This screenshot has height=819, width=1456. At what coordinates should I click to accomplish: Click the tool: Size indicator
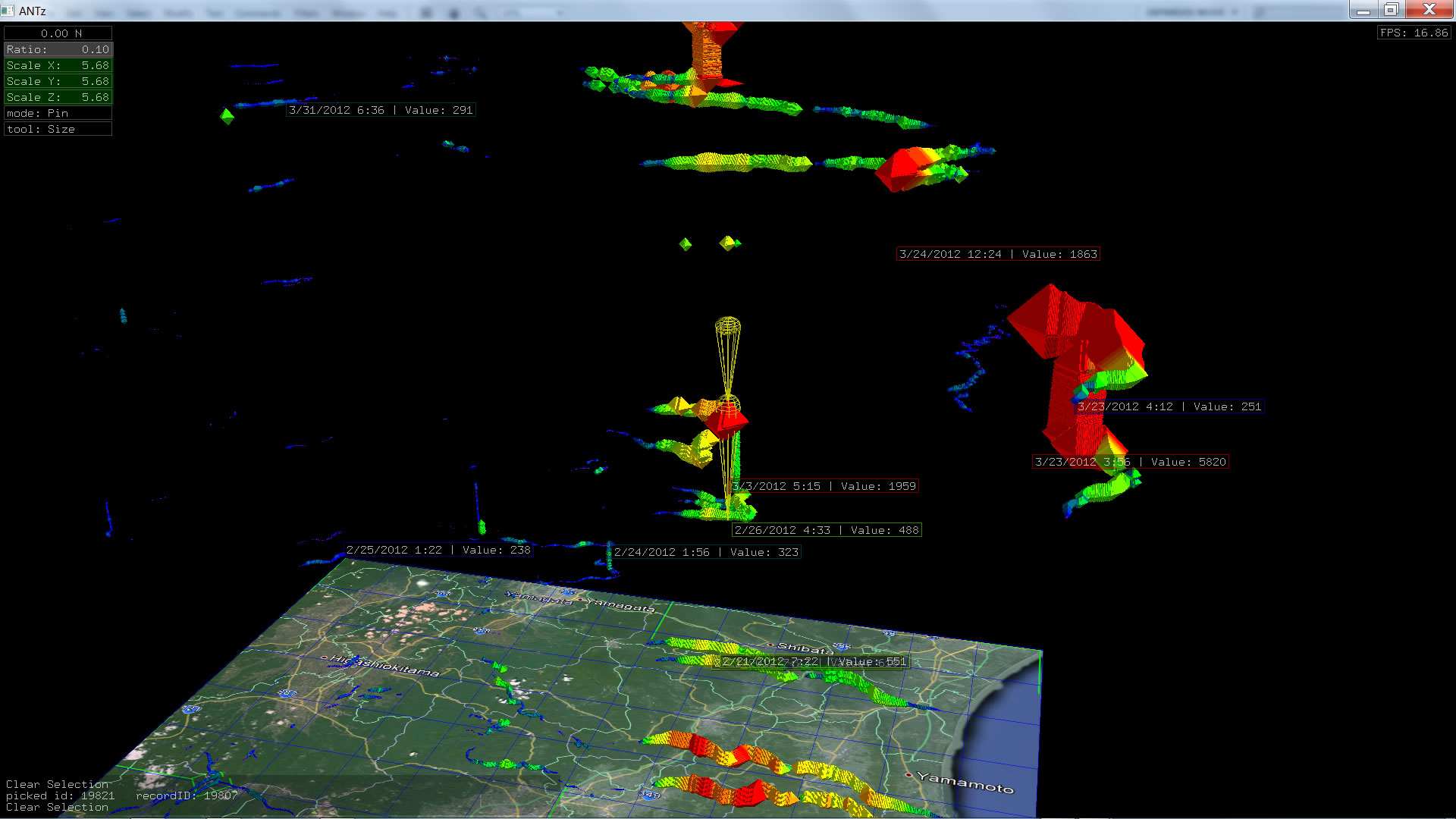(58, 129)
